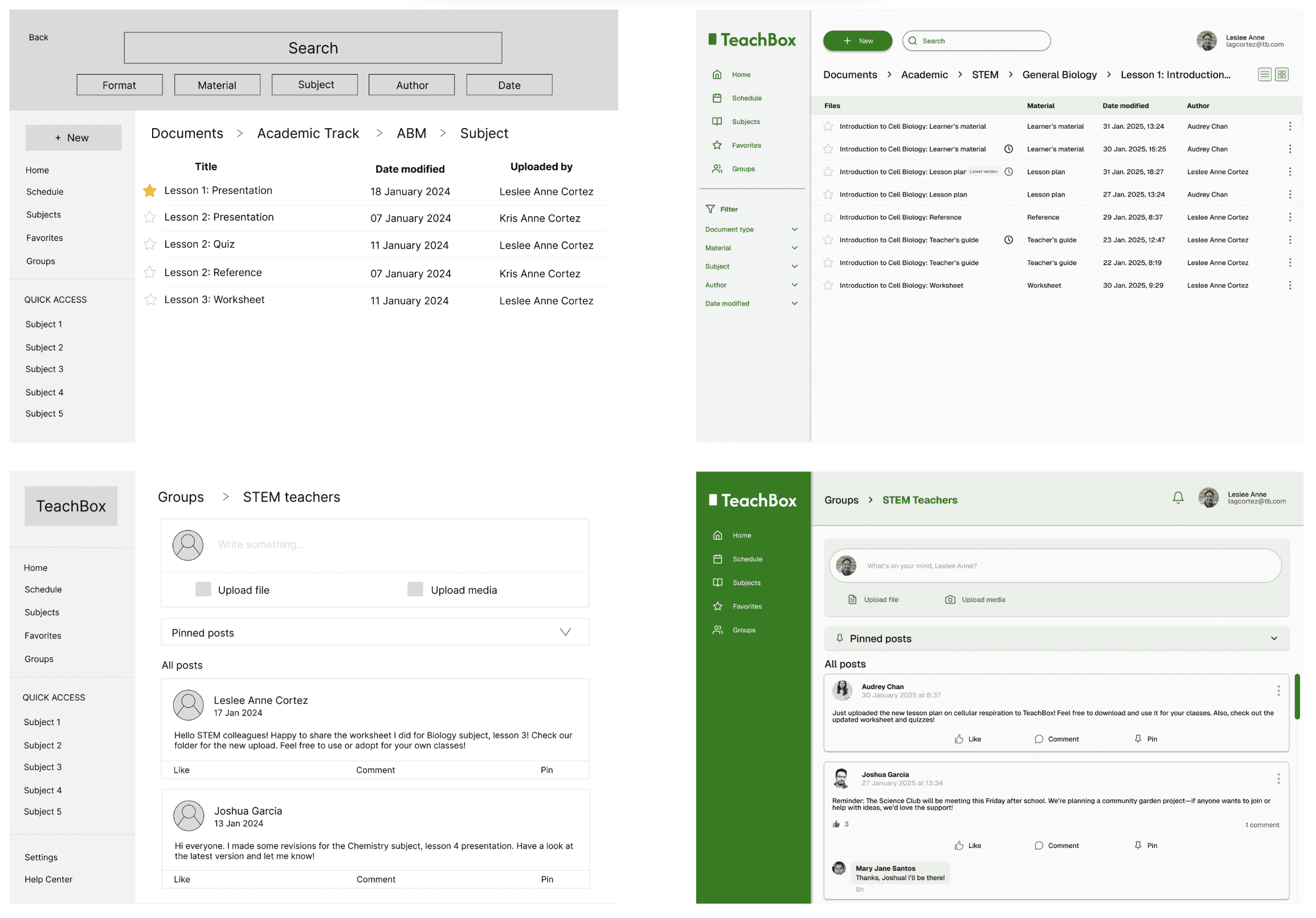Open Favorites in green sidebar
The height and width of the screenshot is (918, 1316).
pyautogui.click(x=747, y=606)
